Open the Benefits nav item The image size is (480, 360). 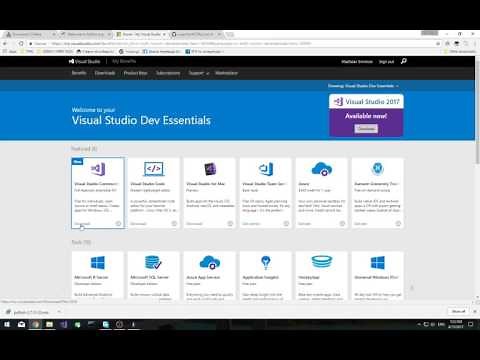pyautogui.click(x=79, y=73)
